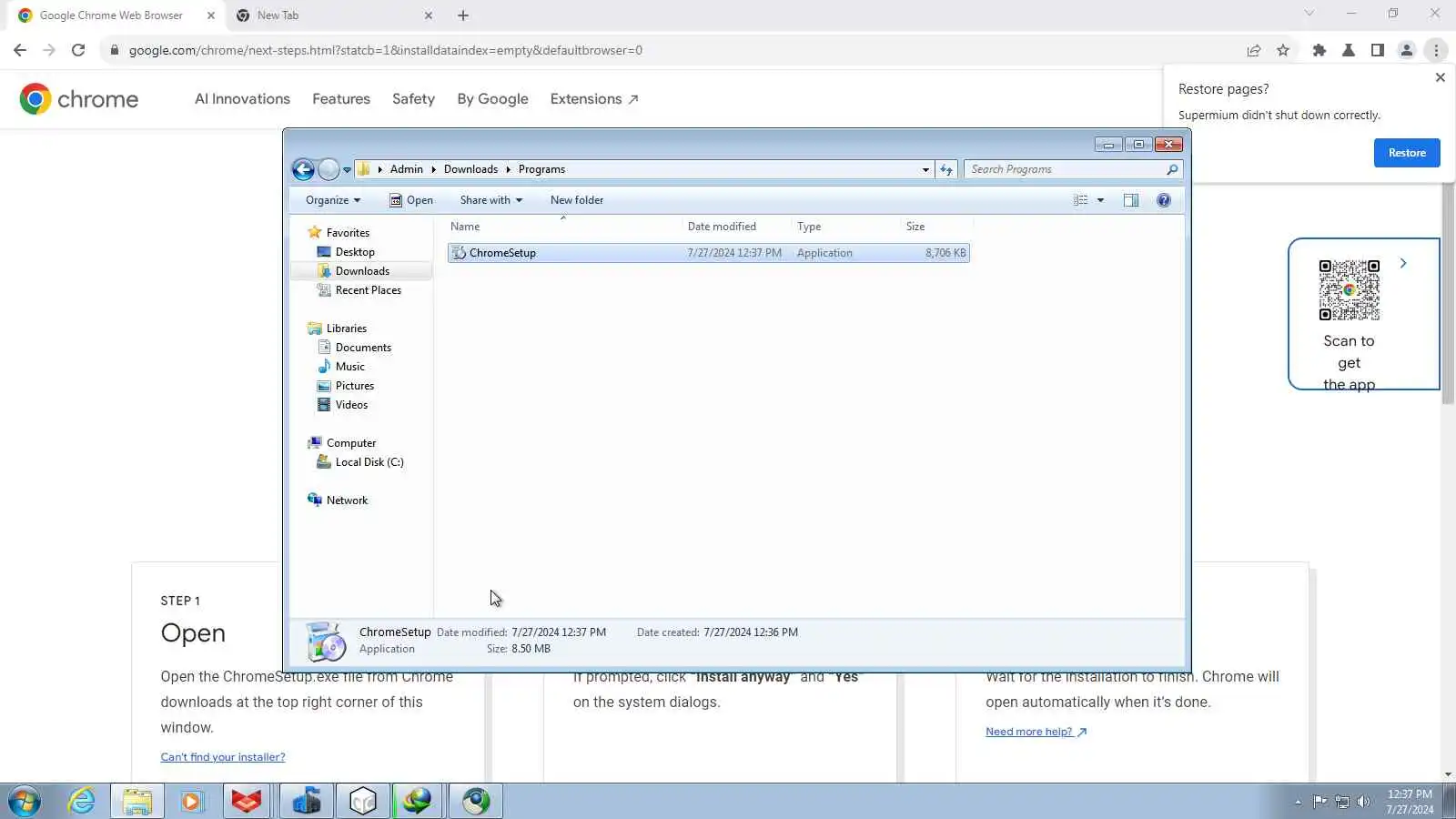Click the Explorer Forward arrow button
This screenshot has height=819, width=1456.
tap(329, 169)
